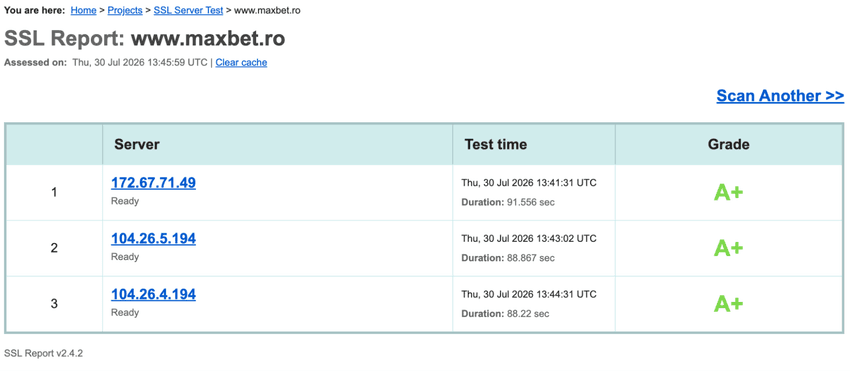Click Scan Another link
850x373 pixels.
(x=780, y=96)
